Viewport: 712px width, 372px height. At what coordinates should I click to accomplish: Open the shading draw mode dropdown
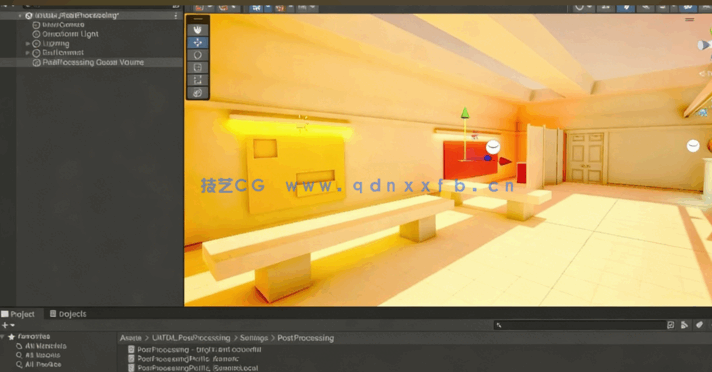pos(583,8)
